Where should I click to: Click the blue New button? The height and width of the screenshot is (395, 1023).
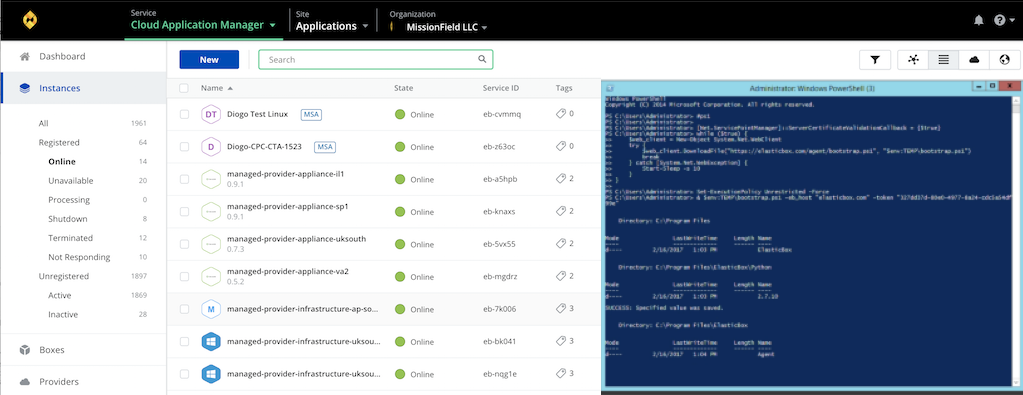click(209, 59)
